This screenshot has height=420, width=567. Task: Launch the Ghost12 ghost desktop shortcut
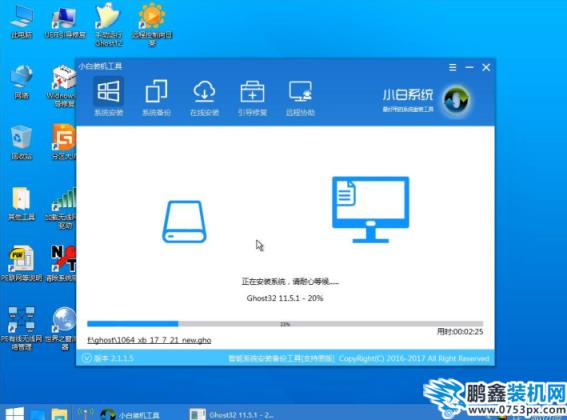(x=108, y=25)
